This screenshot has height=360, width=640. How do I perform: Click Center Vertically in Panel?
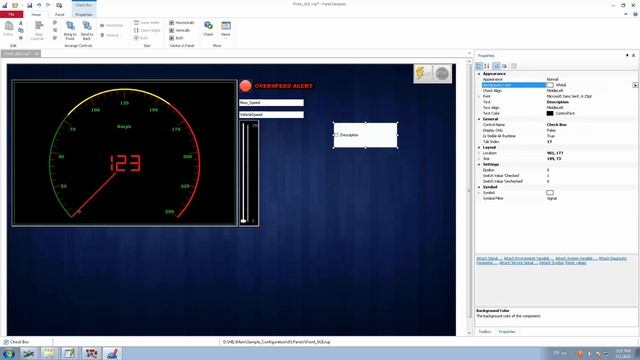(180, 30)
